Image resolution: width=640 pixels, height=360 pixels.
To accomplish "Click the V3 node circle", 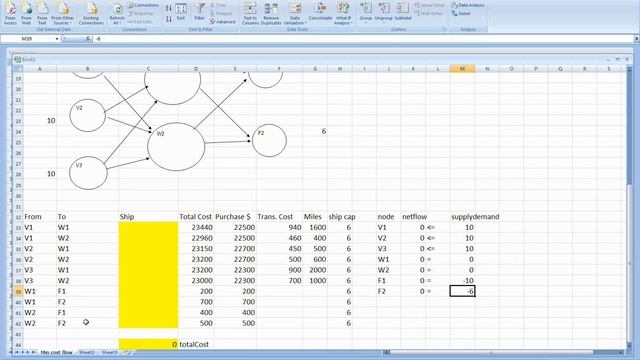I will (x=88, y=173).
